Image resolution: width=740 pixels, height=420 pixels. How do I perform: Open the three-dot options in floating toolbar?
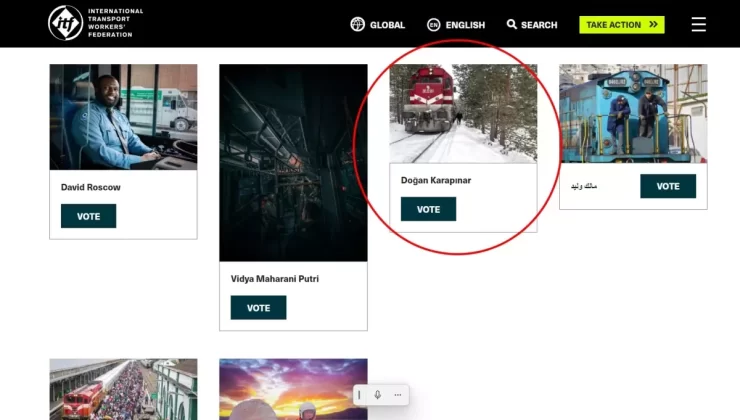click(397, 395)
